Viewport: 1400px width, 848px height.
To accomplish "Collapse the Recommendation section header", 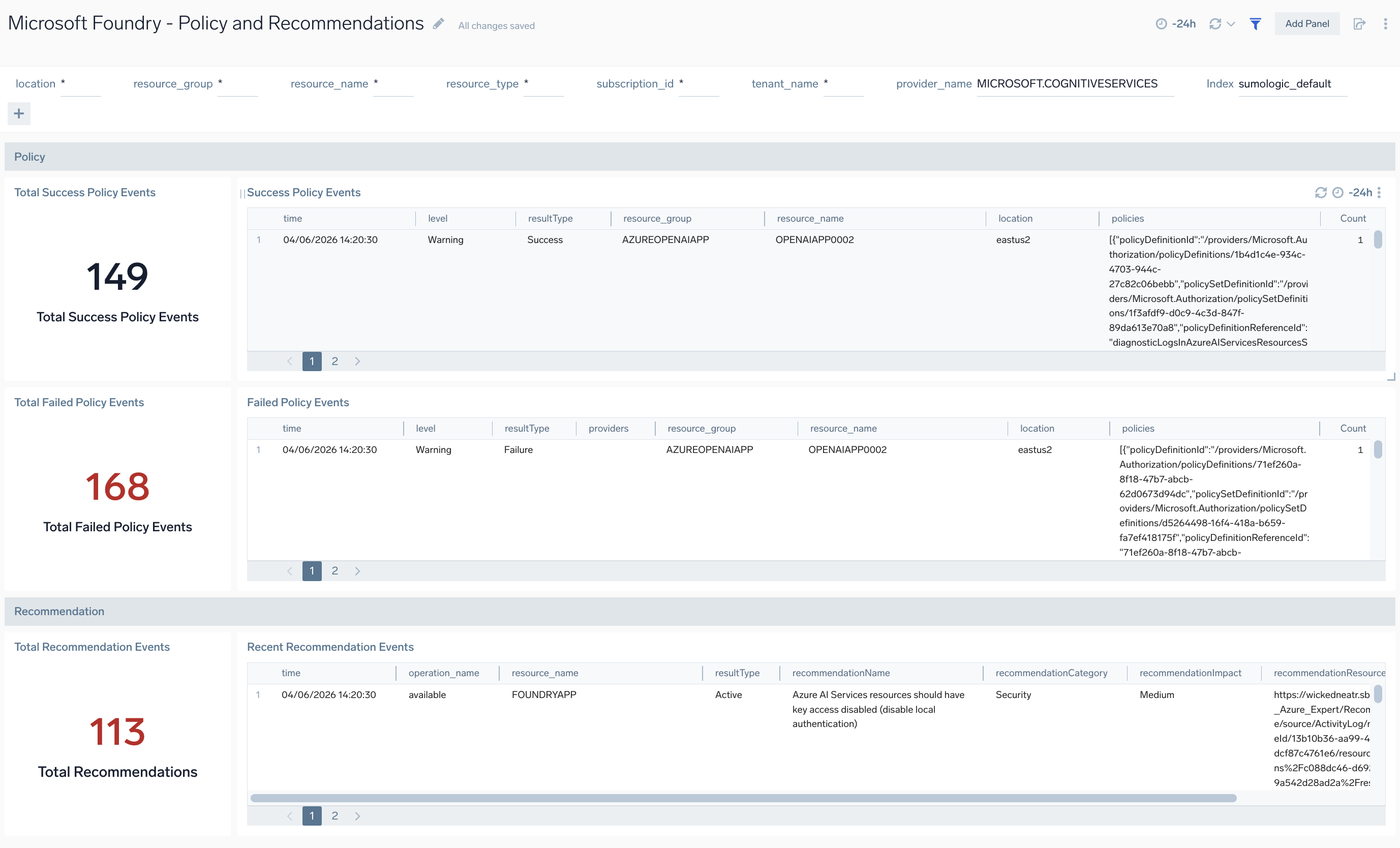I will coord(59,611).
